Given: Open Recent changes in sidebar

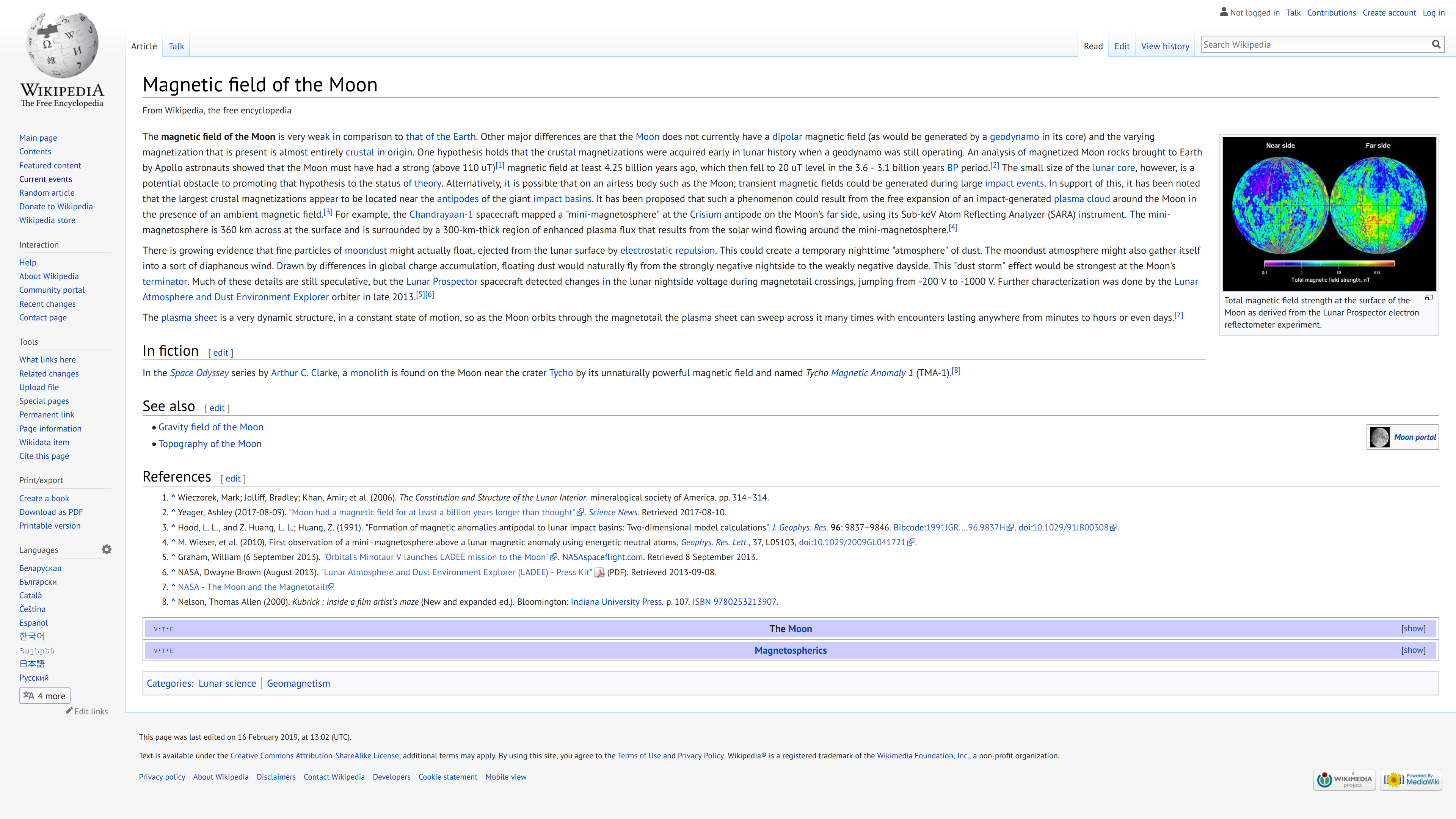Looking at the screenshot, I should pos(47,304).
